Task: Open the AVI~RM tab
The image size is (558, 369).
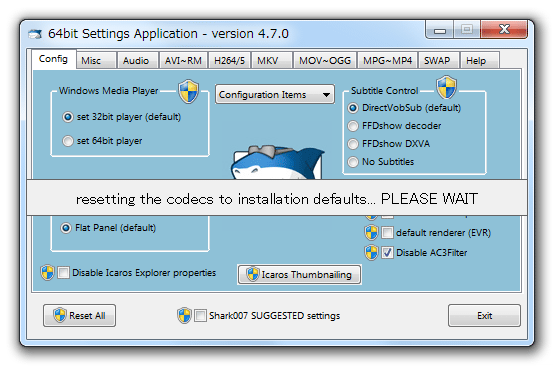Action: 184,60
